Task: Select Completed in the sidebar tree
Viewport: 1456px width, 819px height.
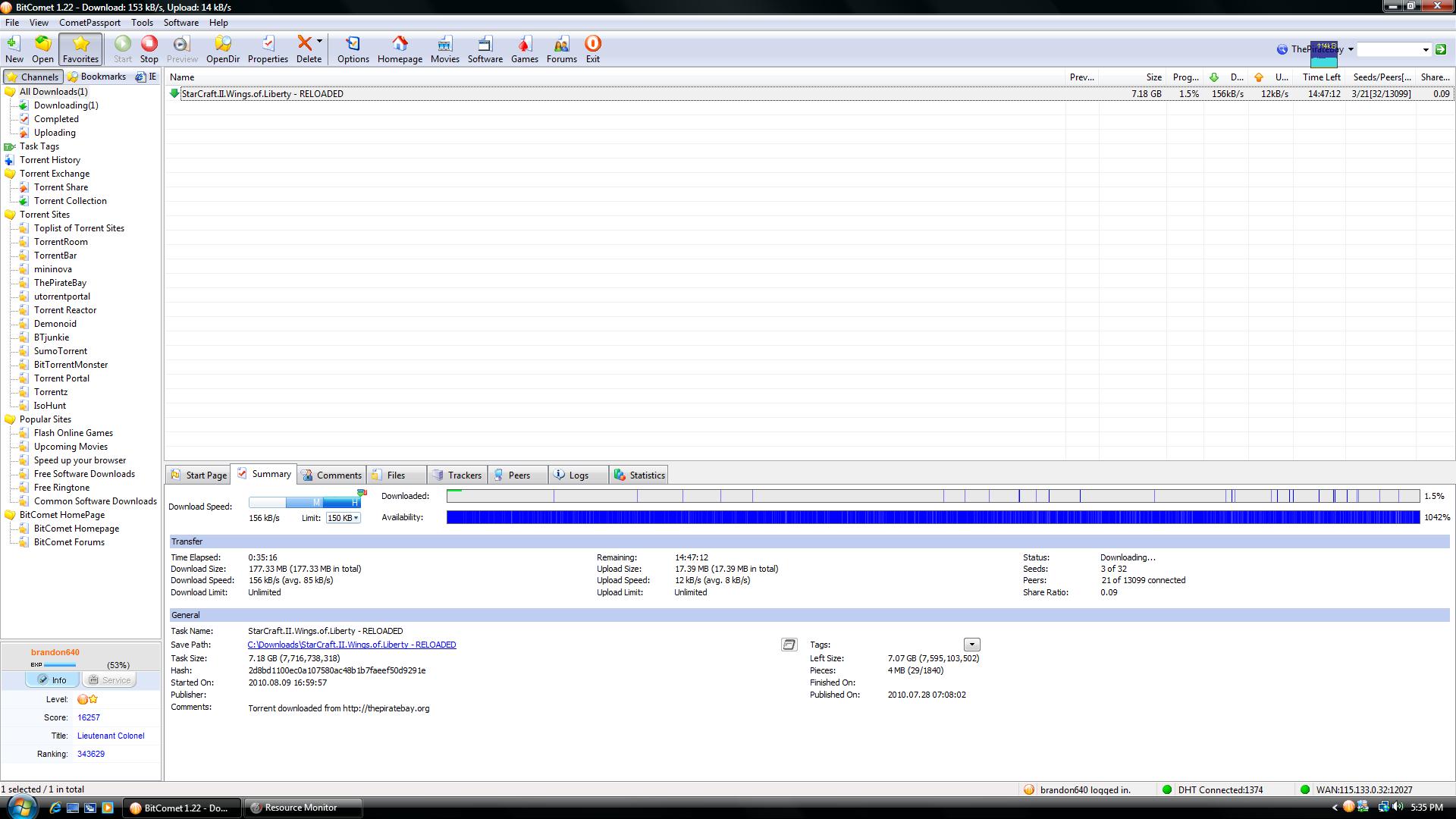Action: click(56, 119)
